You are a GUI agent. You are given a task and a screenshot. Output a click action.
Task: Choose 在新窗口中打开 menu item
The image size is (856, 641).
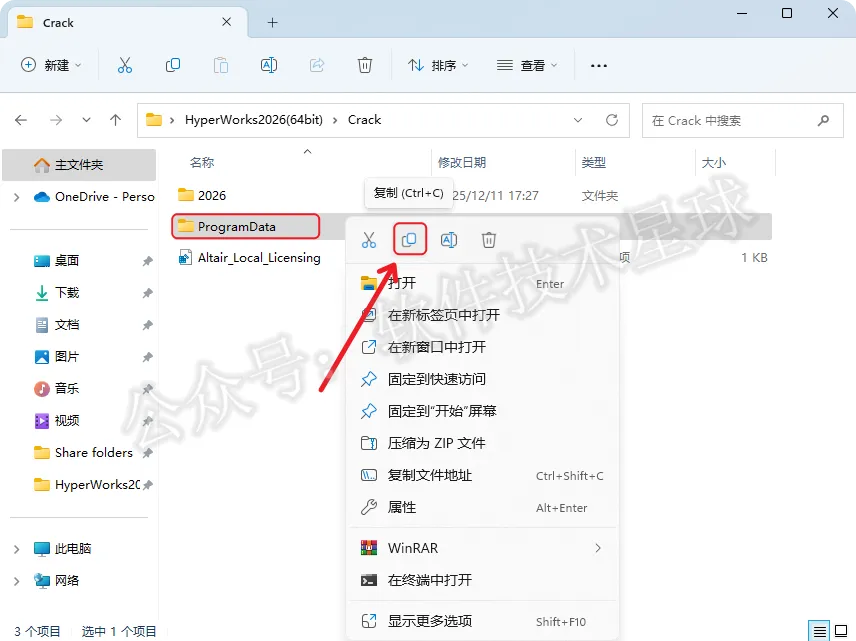click(x=482, y=347)
